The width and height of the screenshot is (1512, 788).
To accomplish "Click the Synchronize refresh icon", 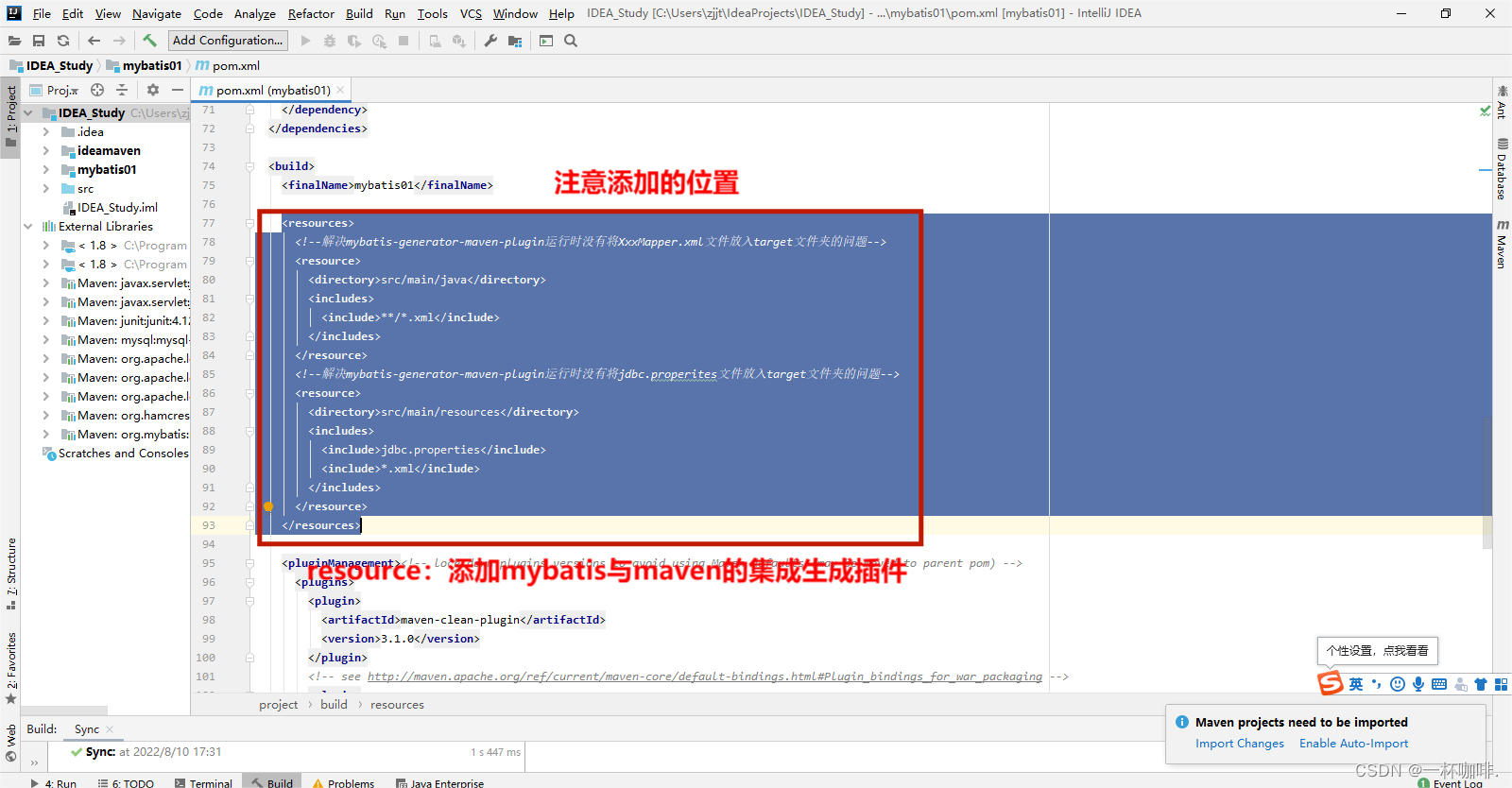I will coord(63,41).
